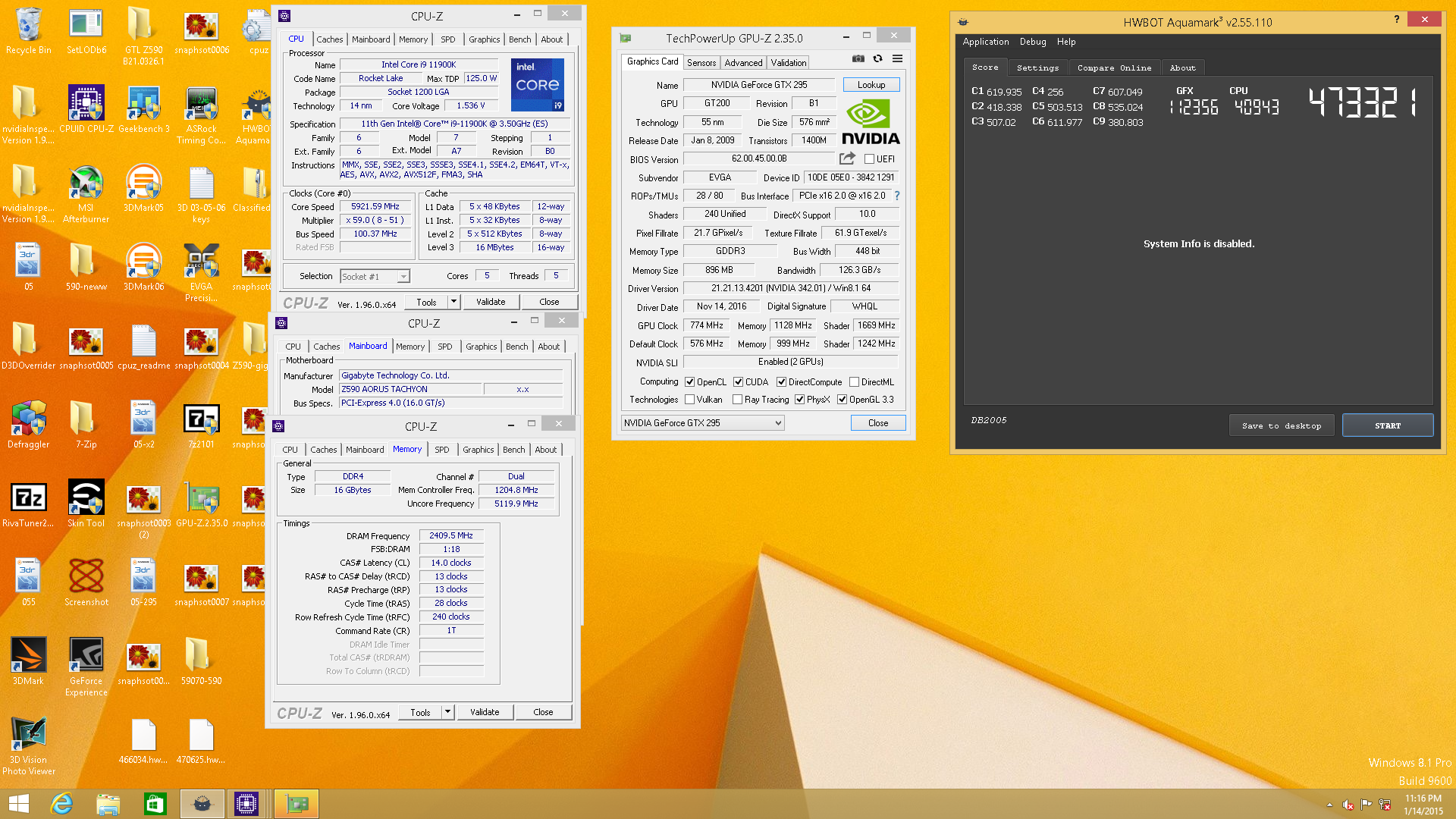Expand the Tools arrow in bottom CPU-Z window
1456x819 pixels.
(x=447, y=712)
